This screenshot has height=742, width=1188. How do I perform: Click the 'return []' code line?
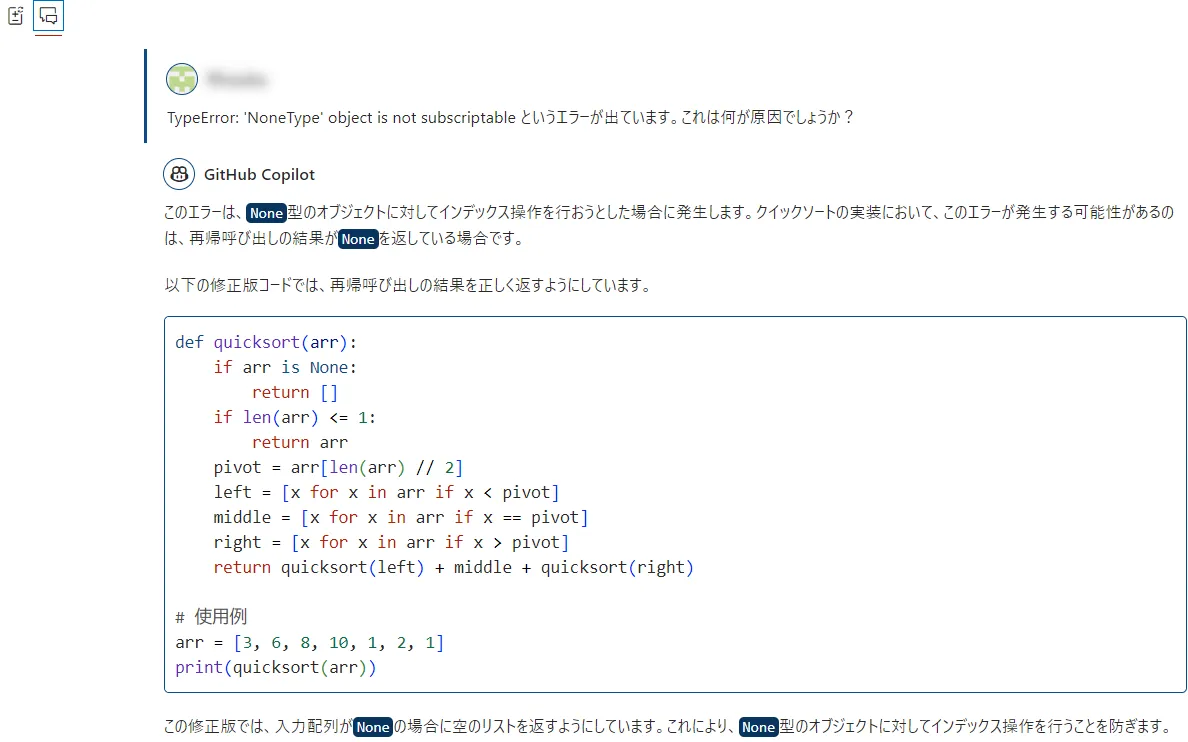point(295,393)
